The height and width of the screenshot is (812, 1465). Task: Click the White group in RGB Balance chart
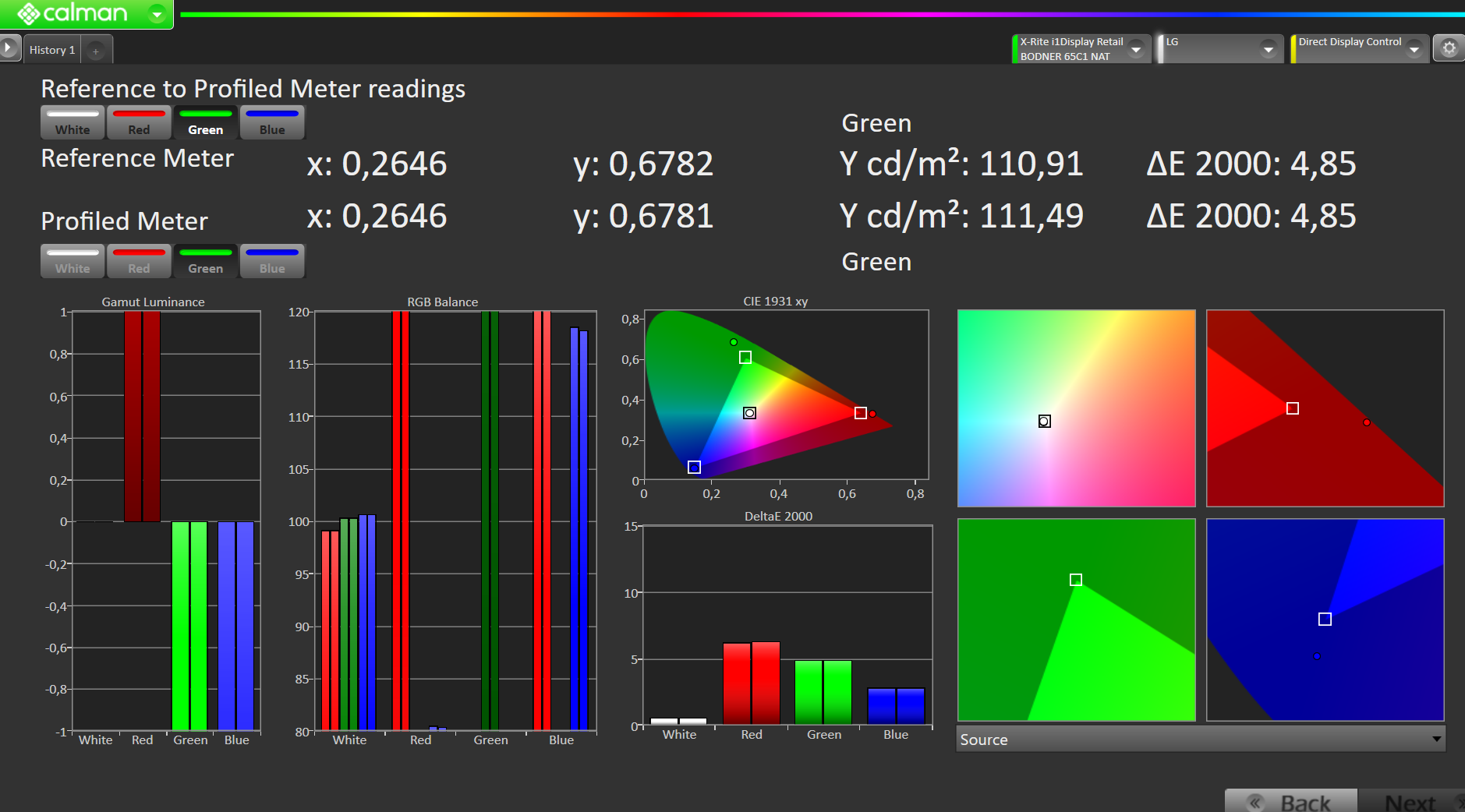pyautogui.click(x=349, y=623)
